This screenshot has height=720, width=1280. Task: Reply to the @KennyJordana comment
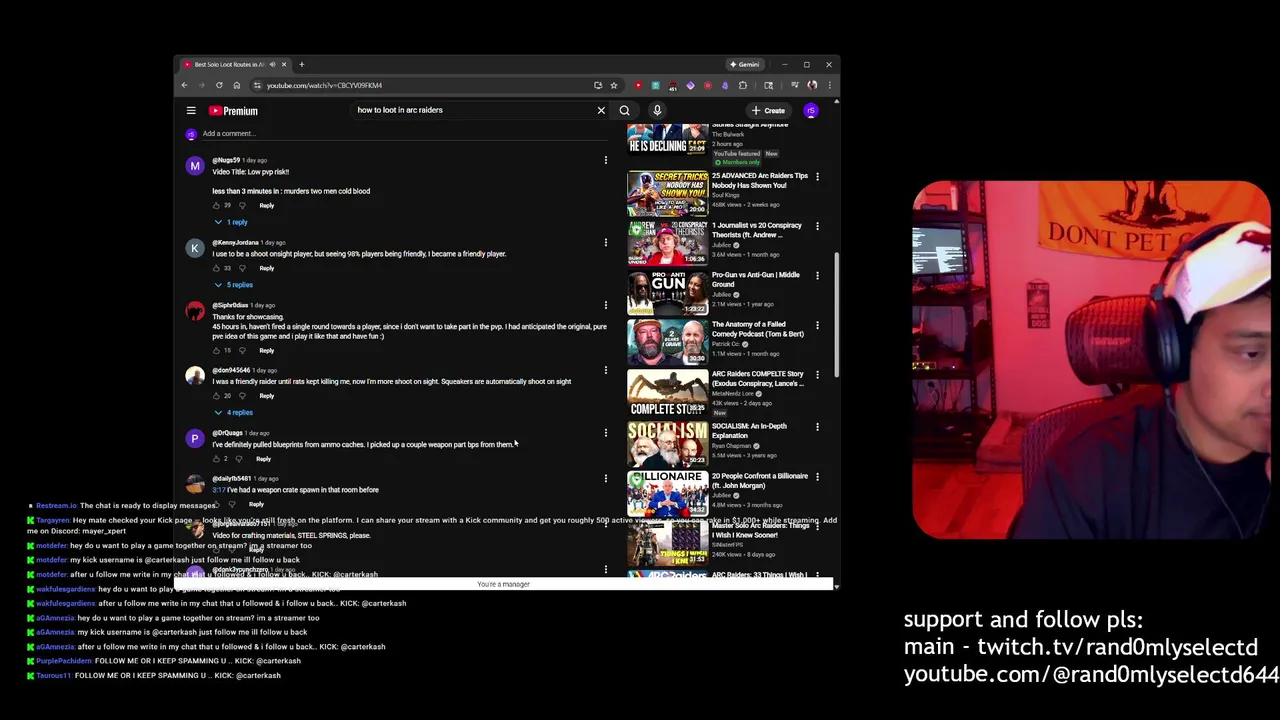tap(266, 269)
